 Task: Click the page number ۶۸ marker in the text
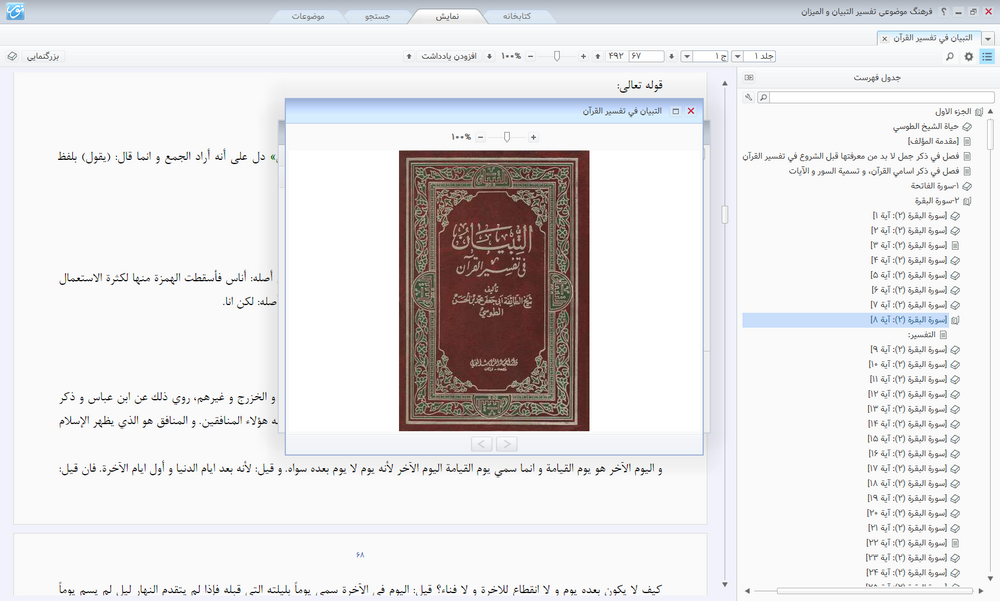(360, 555)
